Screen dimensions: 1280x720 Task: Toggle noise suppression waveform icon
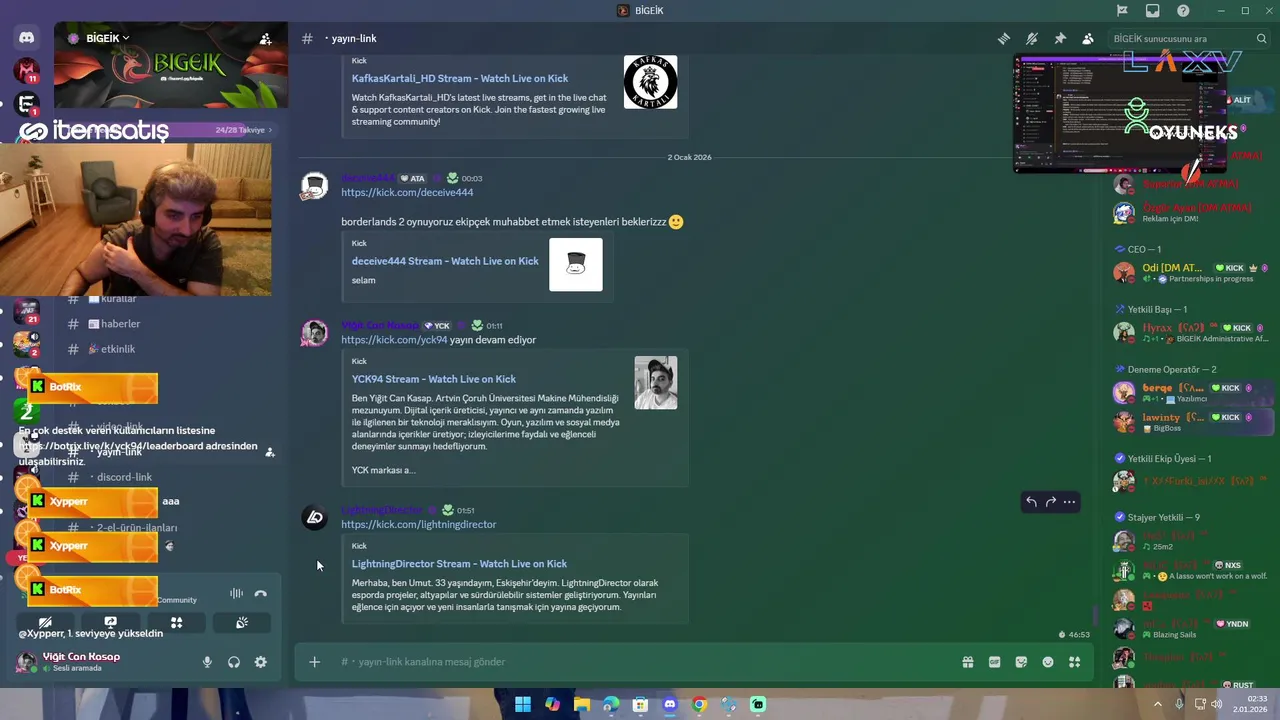(x=236, y=593)
